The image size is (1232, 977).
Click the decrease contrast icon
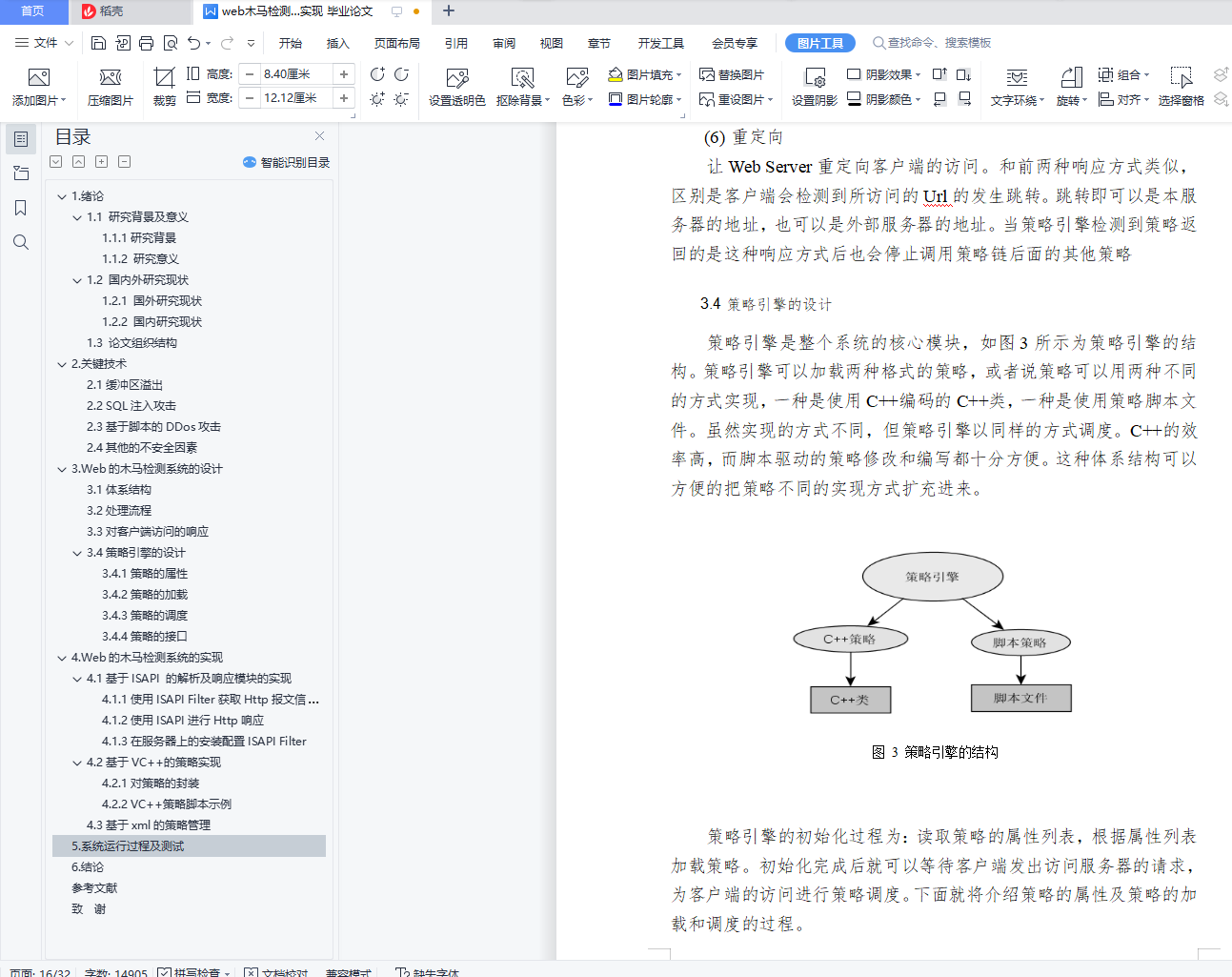pyautogui.click(x=401, y=74)
